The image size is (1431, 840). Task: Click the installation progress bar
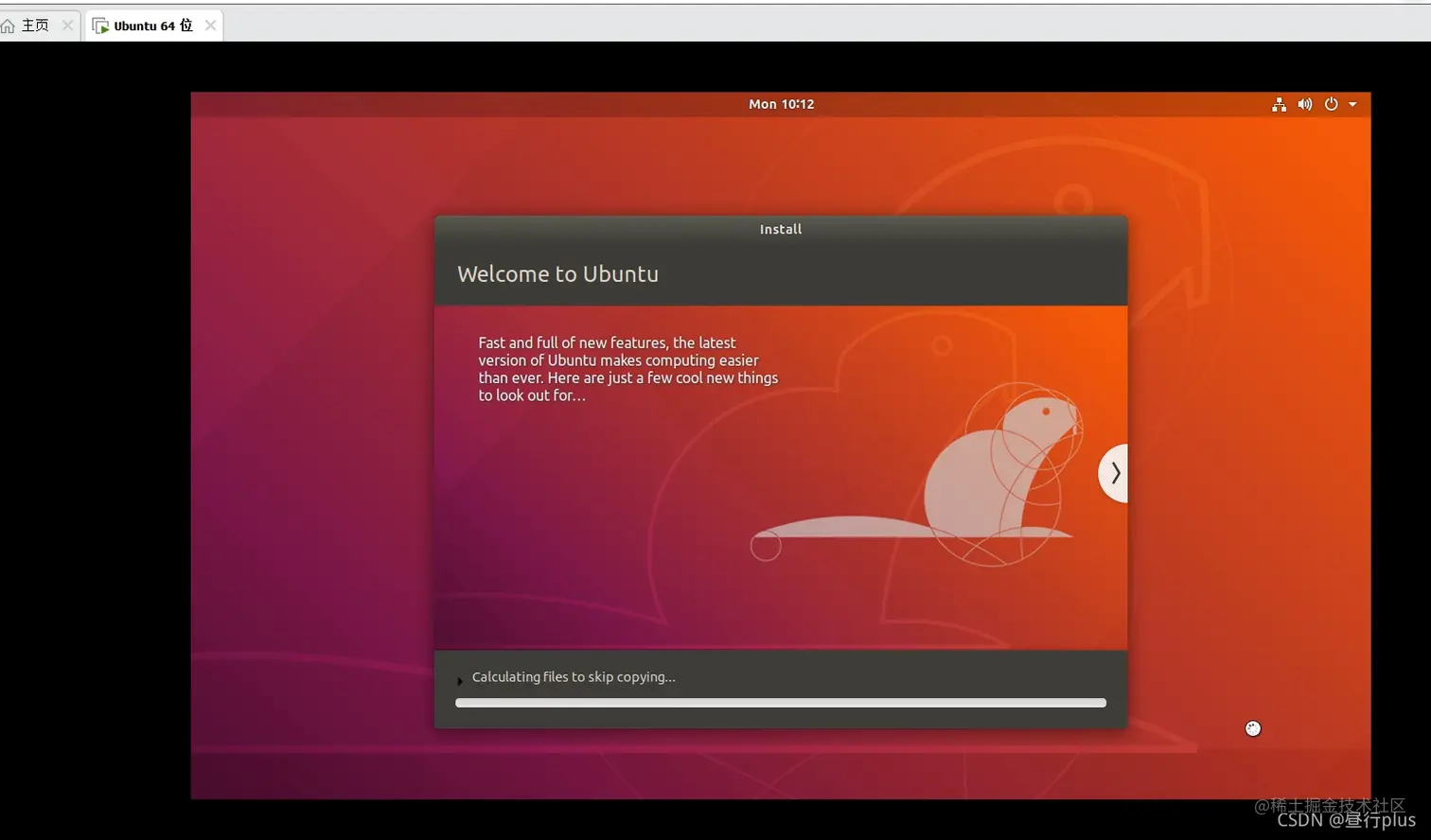click(781, 703)
